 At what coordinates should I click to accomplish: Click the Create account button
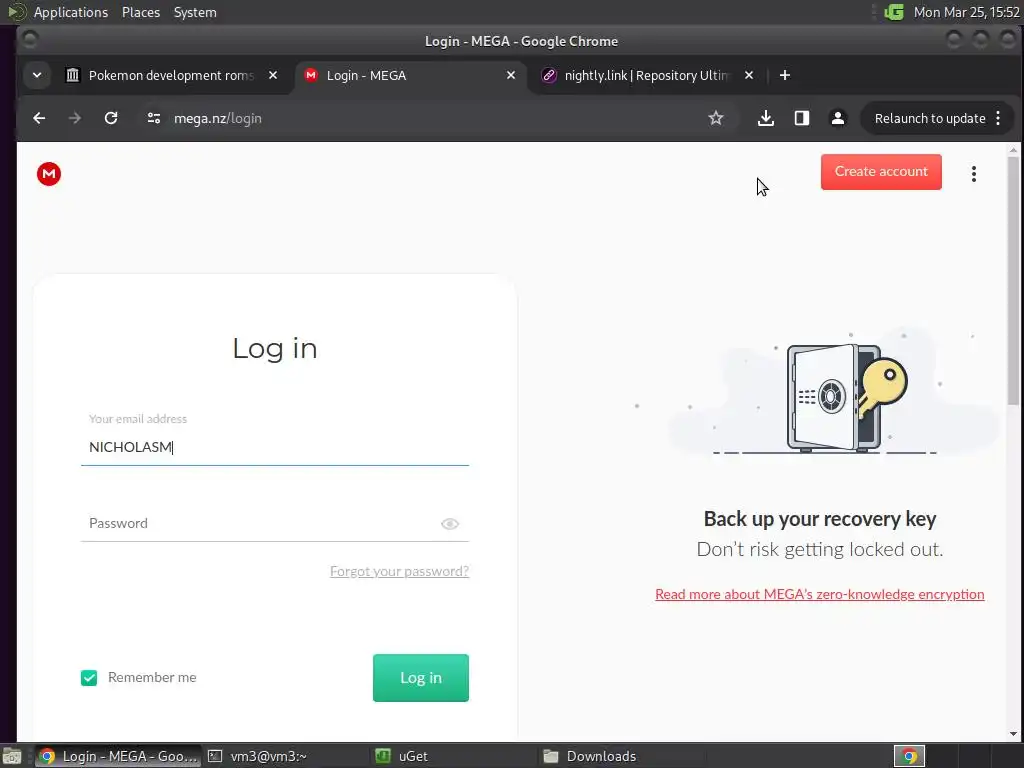[x=881, y=172]
